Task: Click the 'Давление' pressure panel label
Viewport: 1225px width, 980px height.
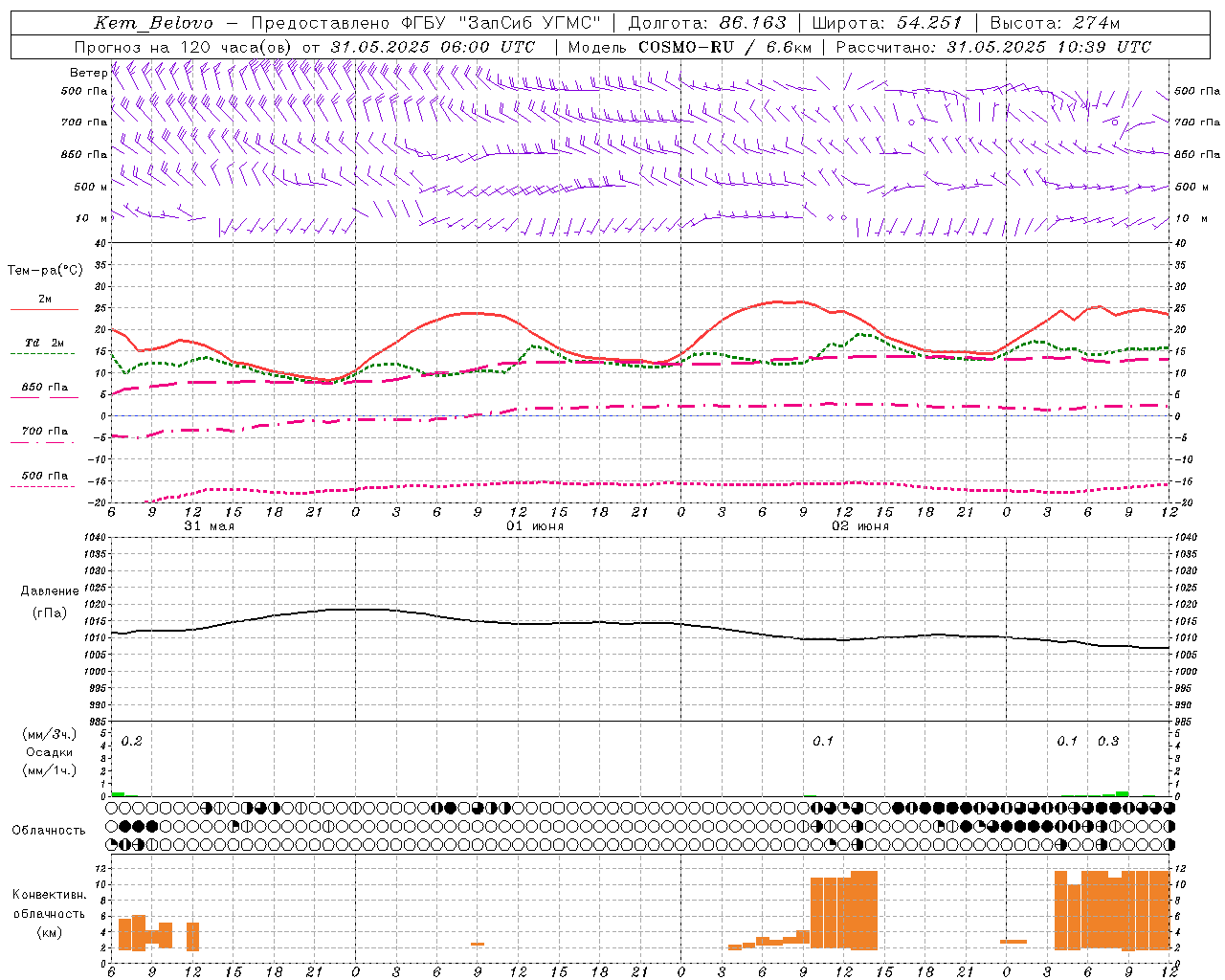Action: 49,591
